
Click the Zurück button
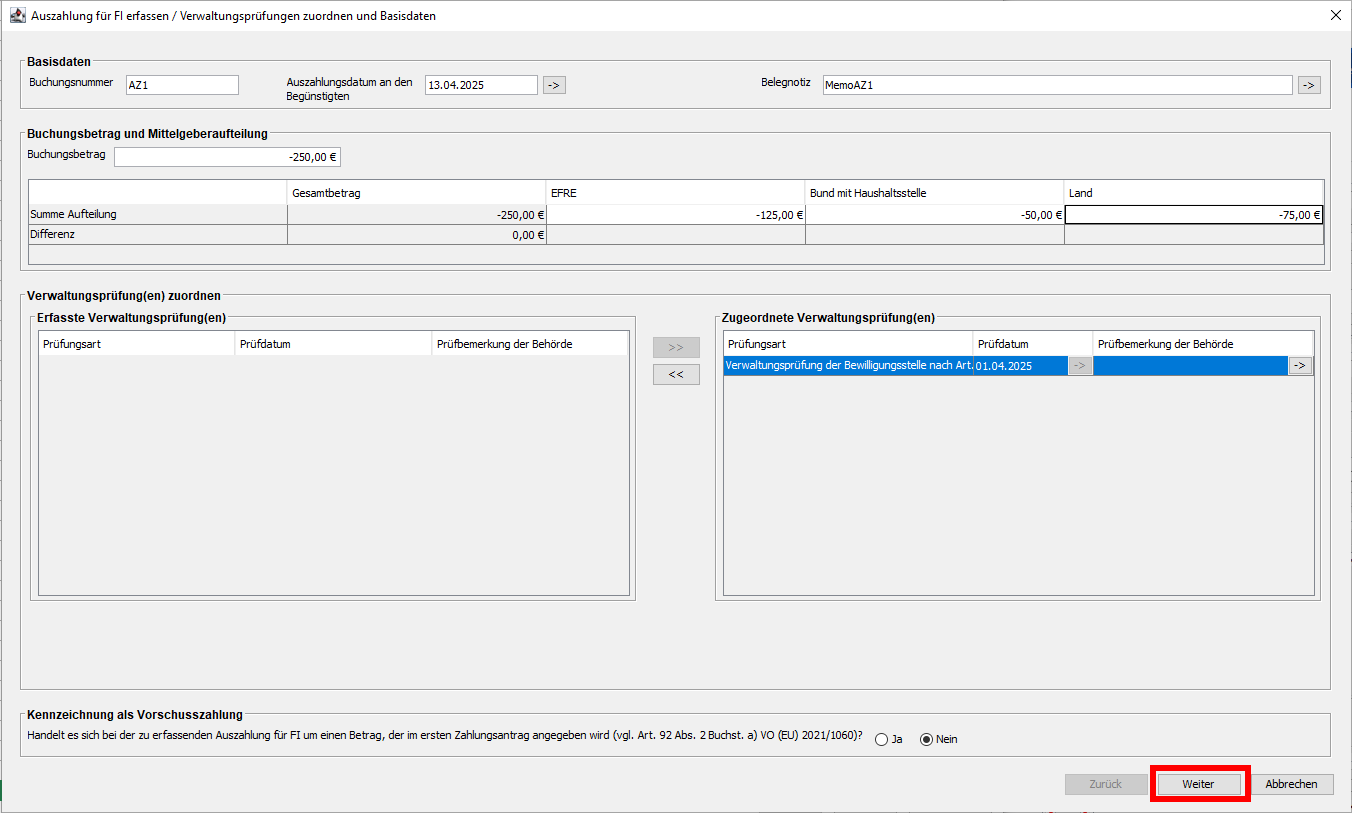[1105, 784]
